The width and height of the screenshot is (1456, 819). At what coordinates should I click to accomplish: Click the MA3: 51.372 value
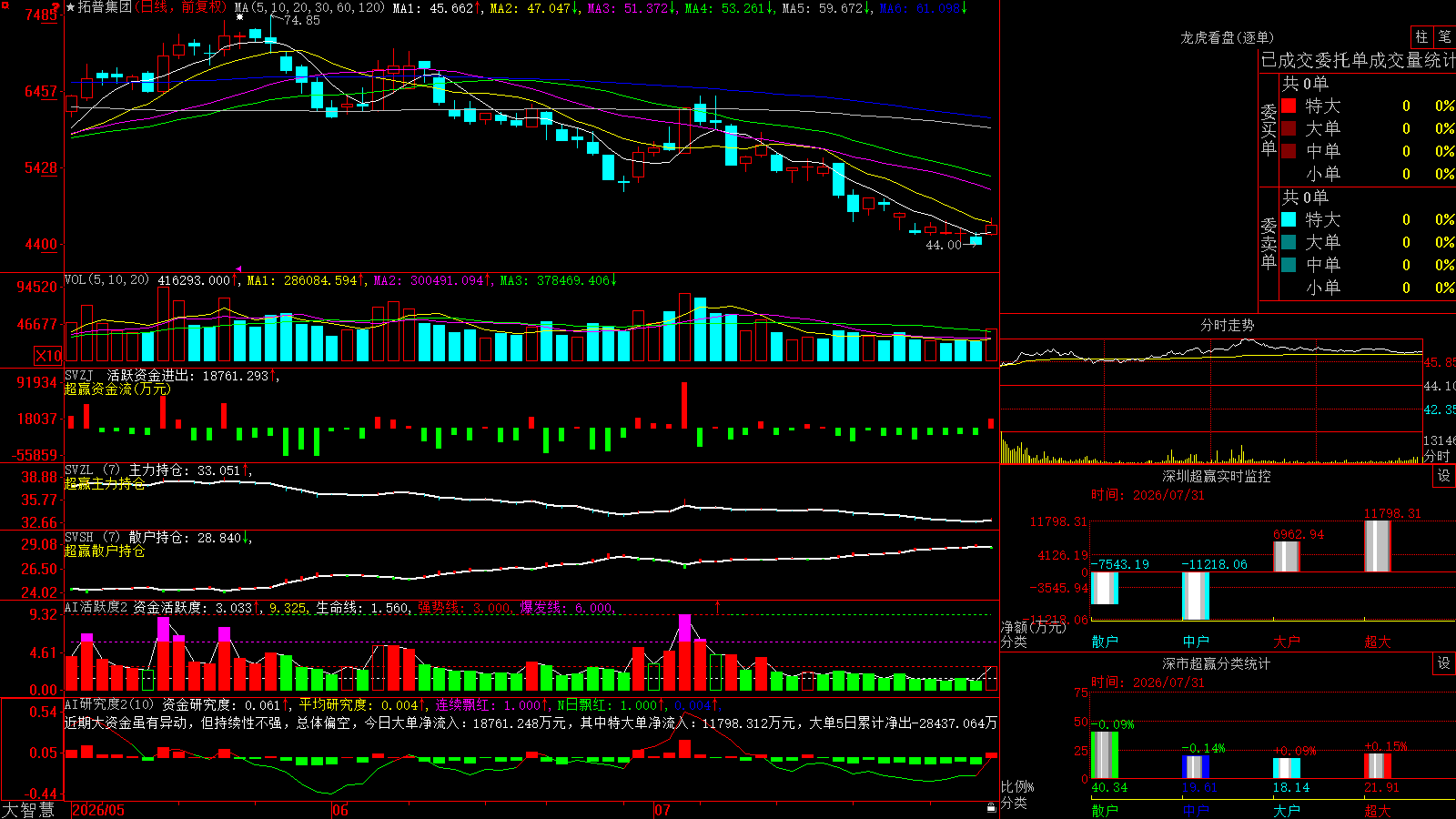coord(632,7)
